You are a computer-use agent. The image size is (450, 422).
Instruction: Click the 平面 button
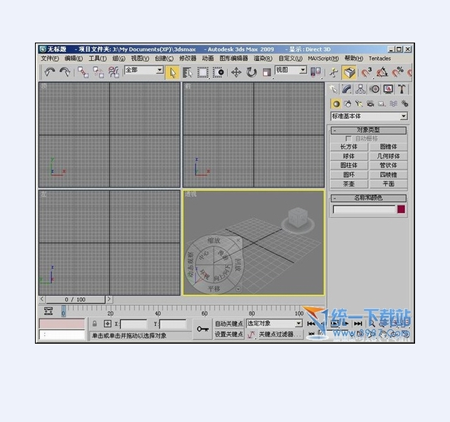tap(388, 184)
